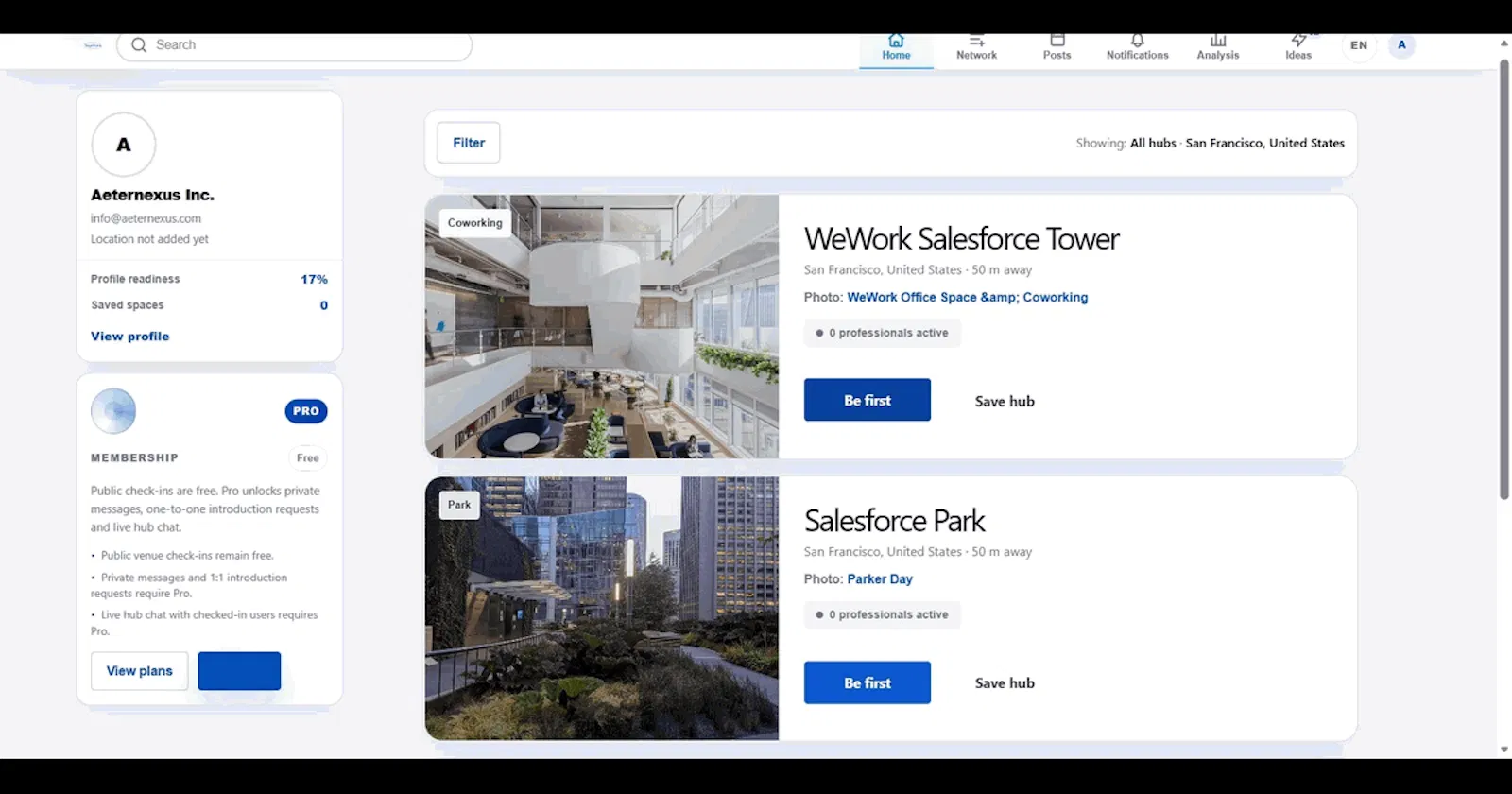Click the info@aeternexus.com email text
1512x794 pixels.
coord(146,218)
